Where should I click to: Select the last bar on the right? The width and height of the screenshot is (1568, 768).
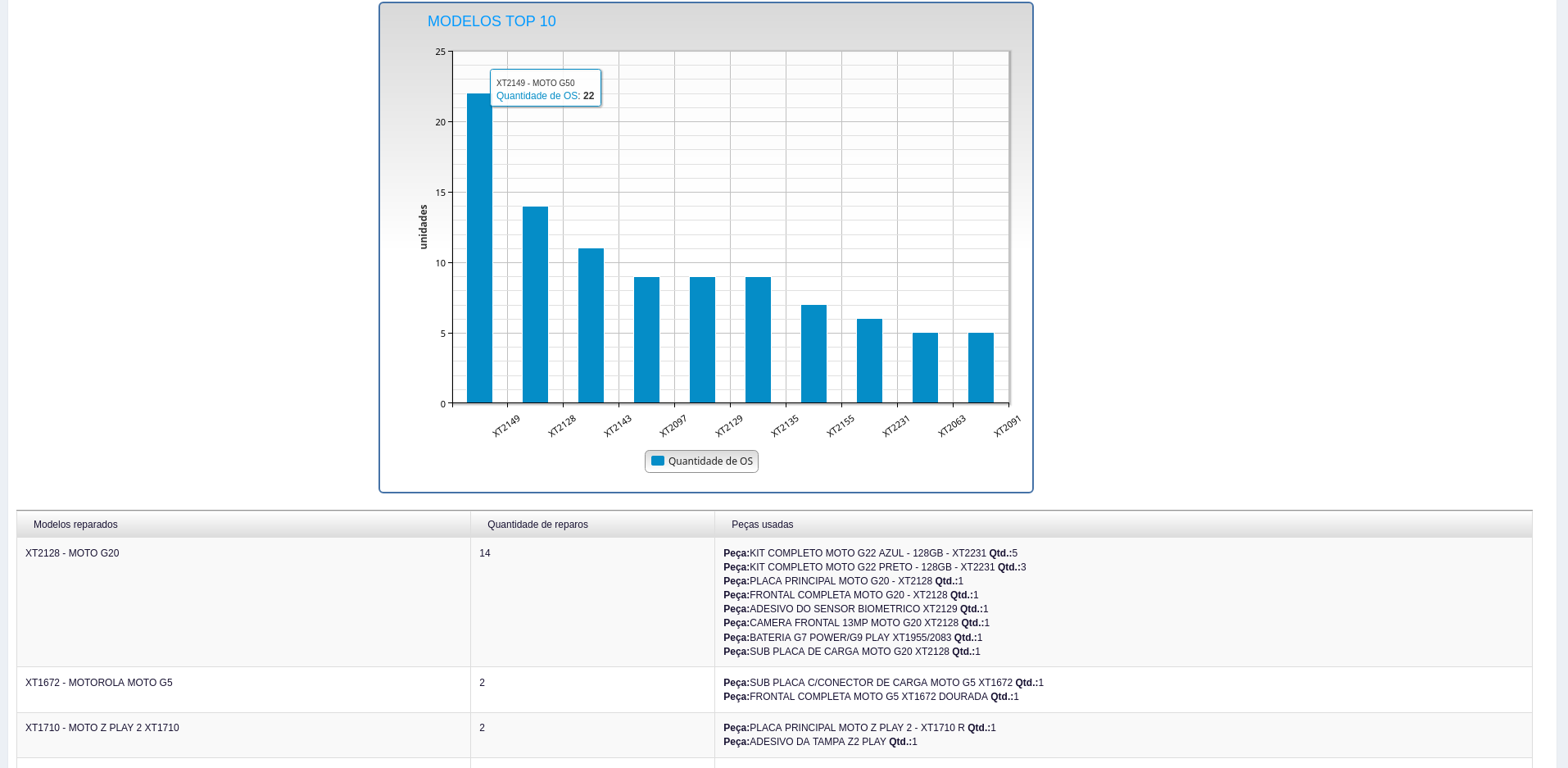click(x=981, y=368)
